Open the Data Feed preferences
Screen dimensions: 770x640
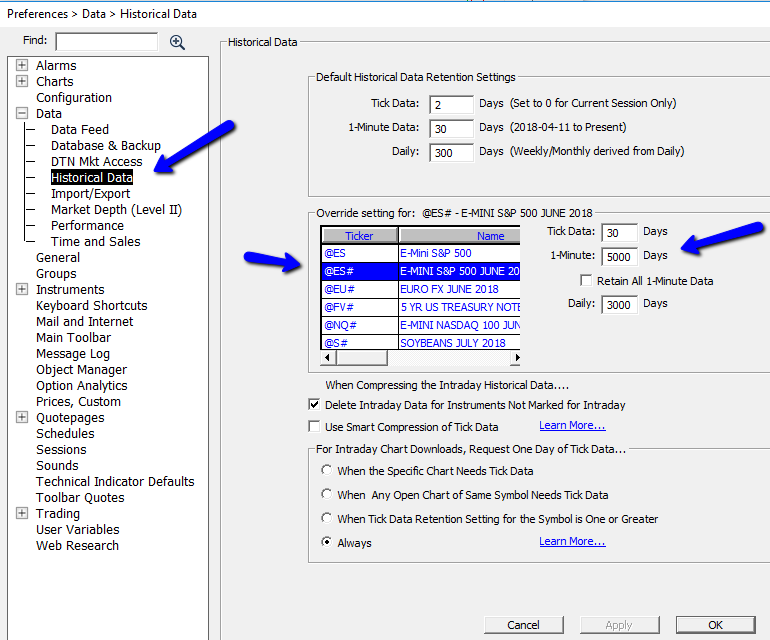click(x=80, y=130)
